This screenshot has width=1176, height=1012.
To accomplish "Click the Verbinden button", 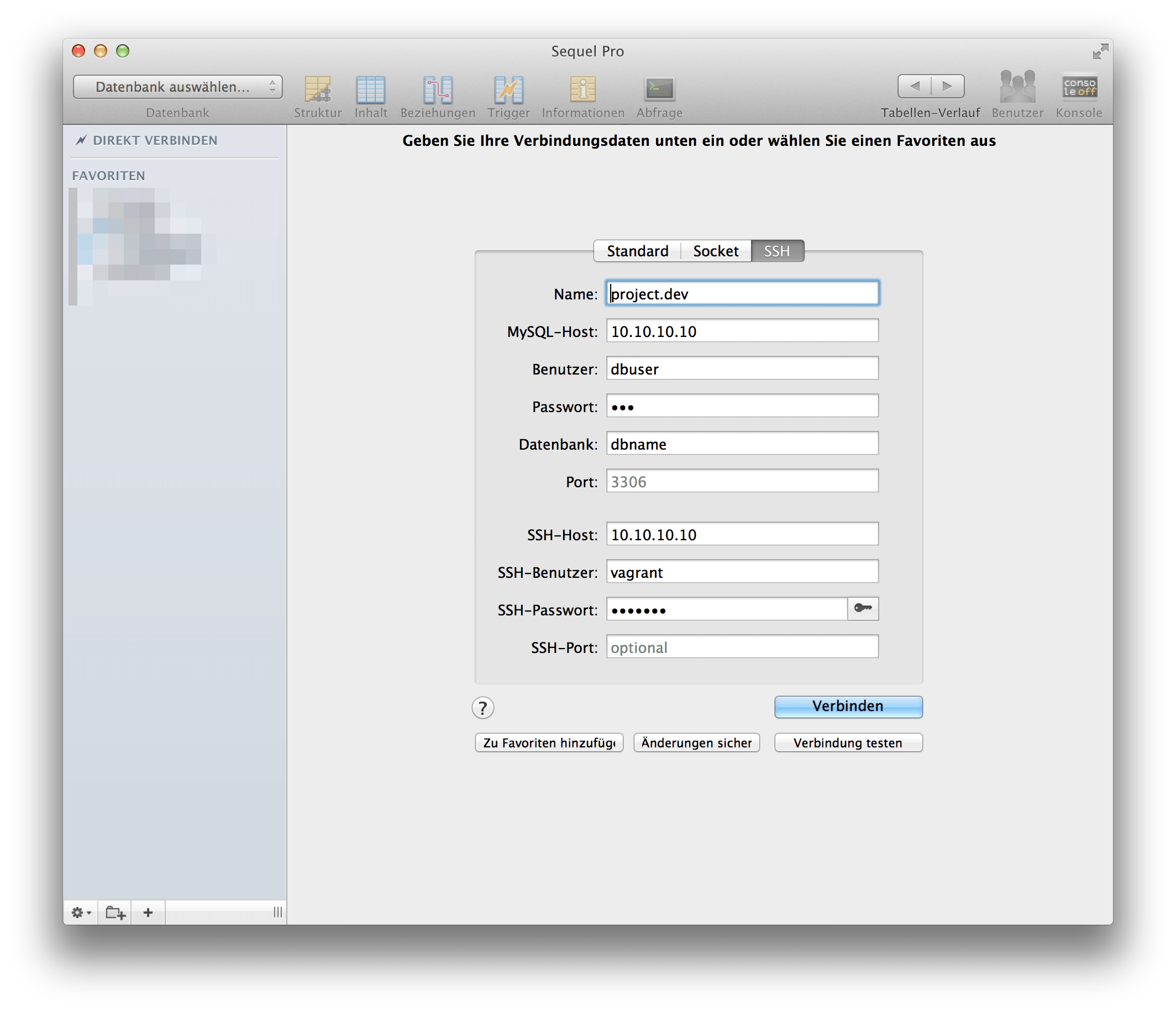I will tap(847, 706).
